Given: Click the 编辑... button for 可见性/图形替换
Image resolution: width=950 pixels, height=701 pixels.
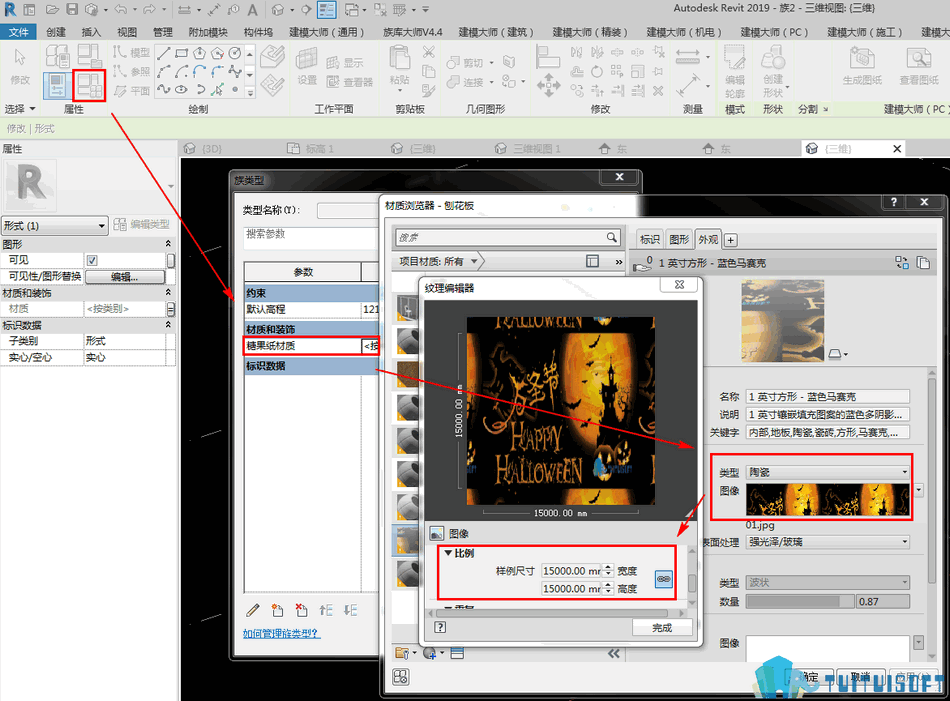Looking at the screenshot, I should pos(125,277).
